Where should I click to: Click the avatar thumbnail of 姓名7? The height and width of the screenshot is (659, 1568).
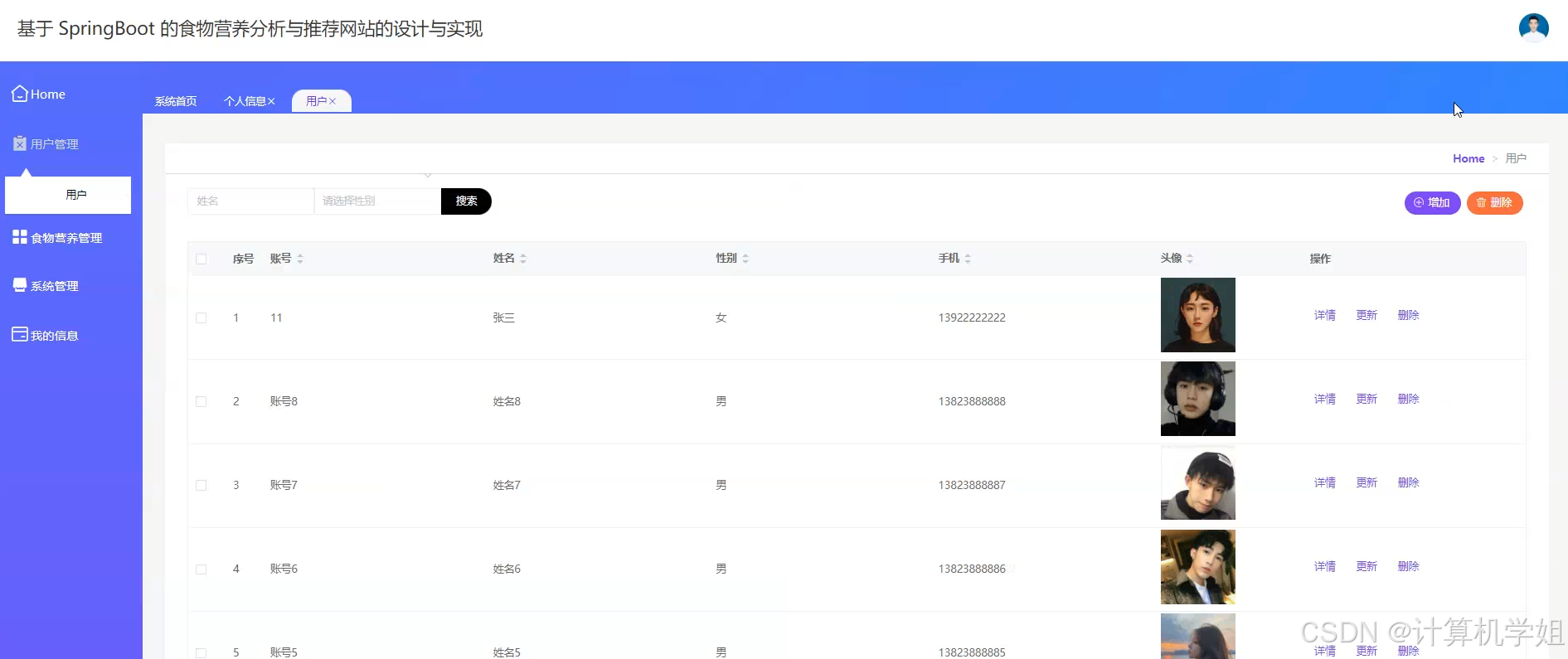click(x=1197, y=482)
